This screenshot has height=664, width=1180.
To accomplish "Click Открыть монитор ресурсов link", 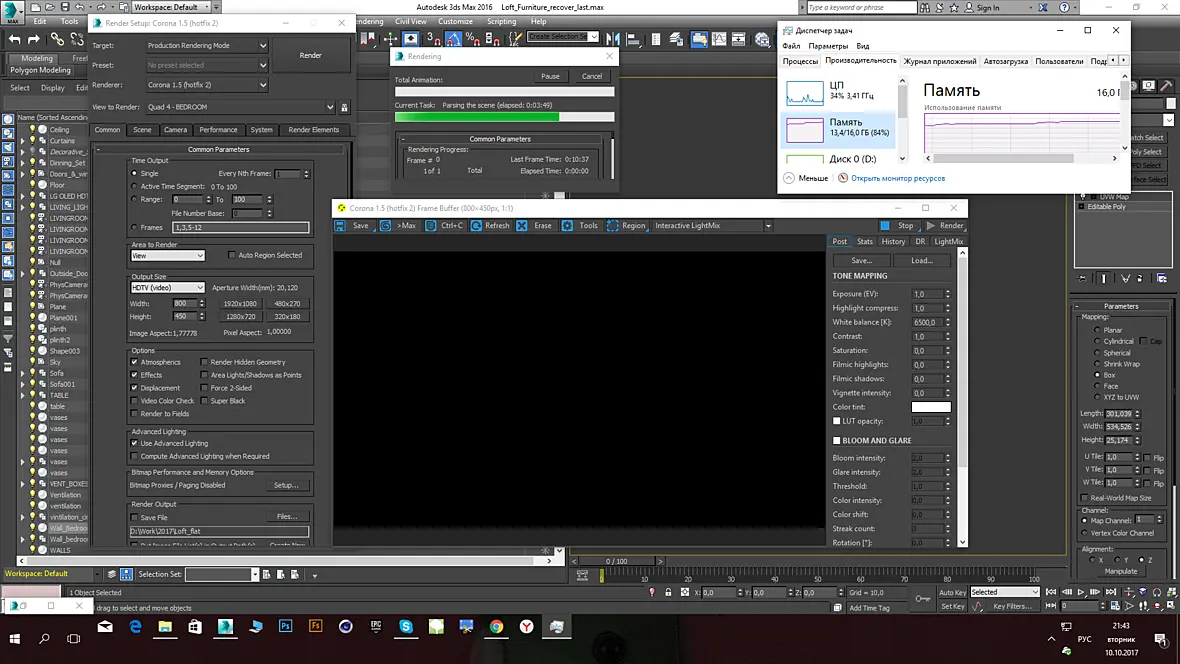I will point(898,178).
